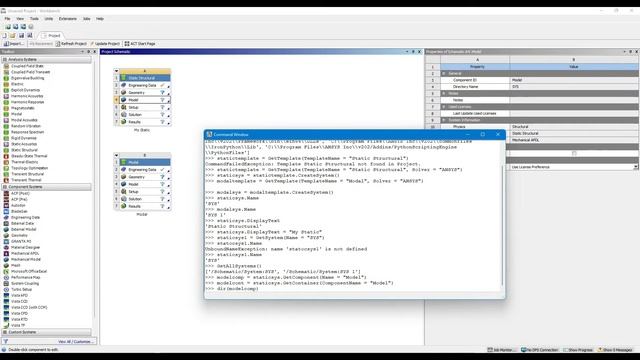Click View All / Customize link
Screen dimensions: 640x360
(x=75, y=342)
